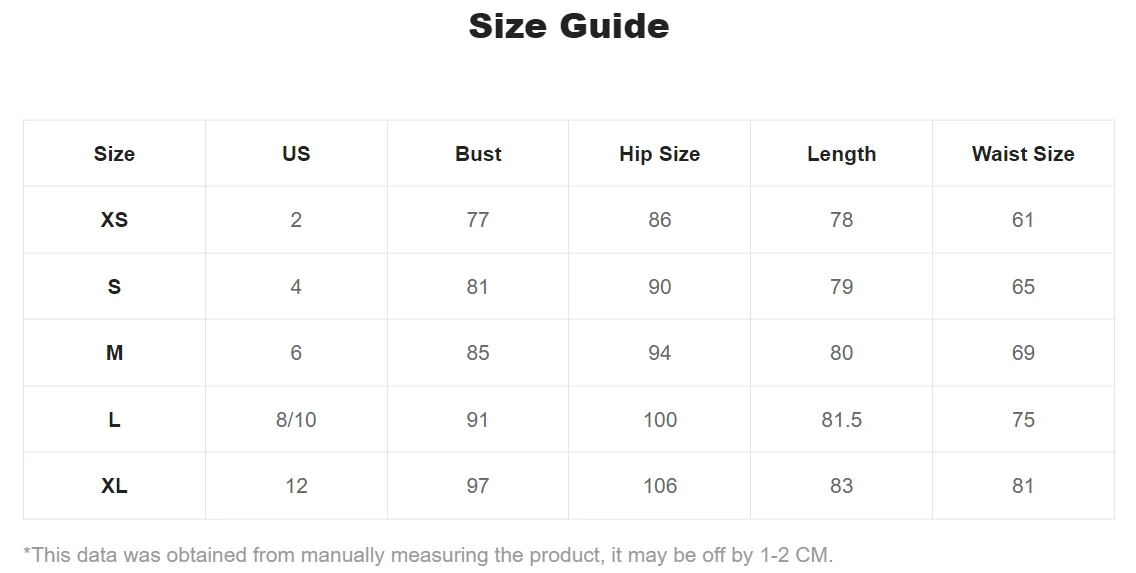Screen dimensions: 1136x573
Task: Click the M bust value 85
Action: click(x=478, y=353)
